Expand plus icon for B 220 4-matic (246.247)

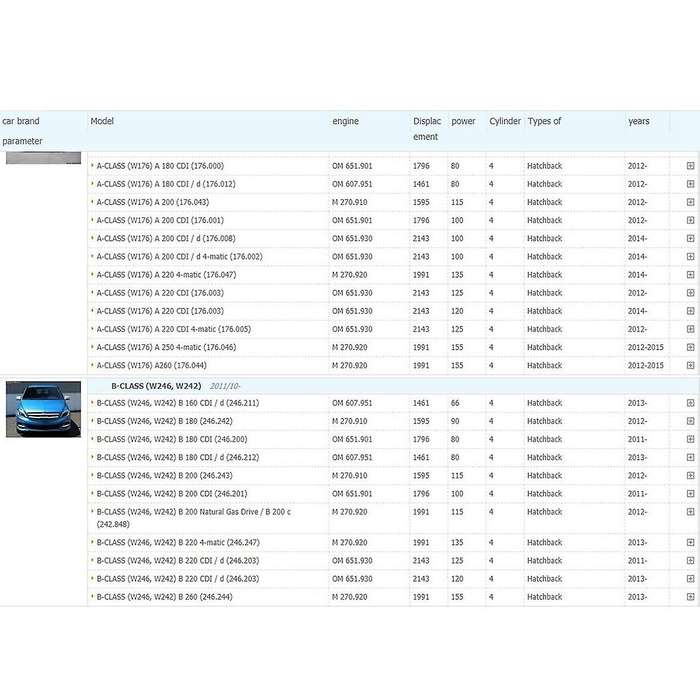[x=690, y=542]
